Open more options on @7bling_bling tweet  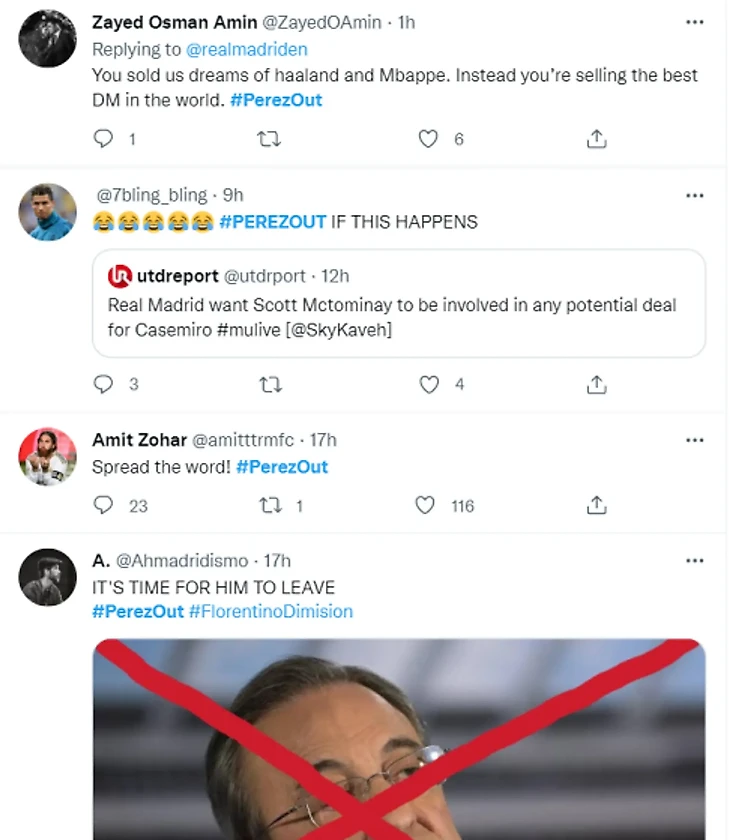tap(694, 195)
